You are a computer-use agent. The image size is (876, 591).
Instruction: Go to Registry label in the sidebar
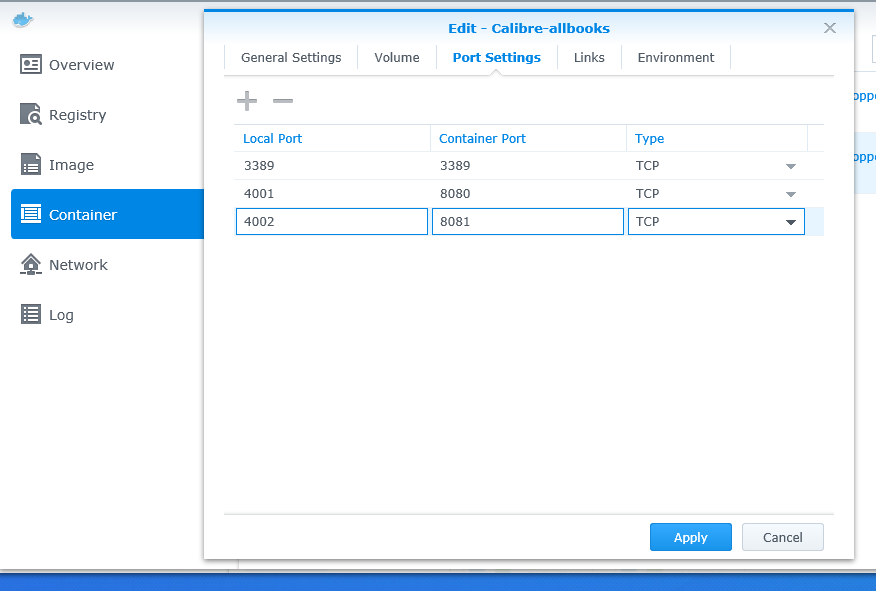[x=78, y=115]
